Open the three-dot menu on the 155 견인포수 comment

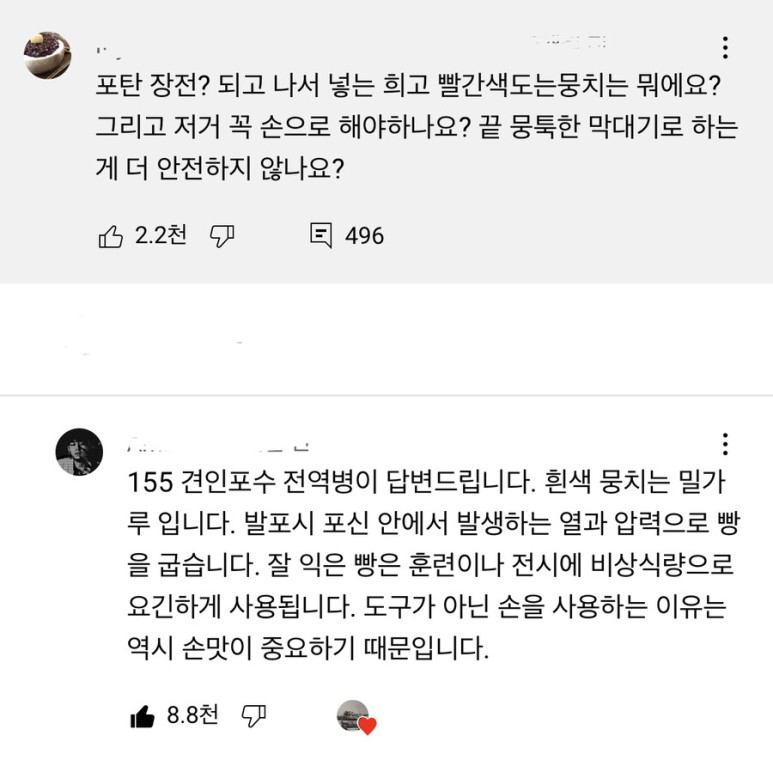click(x=725, y=444)
